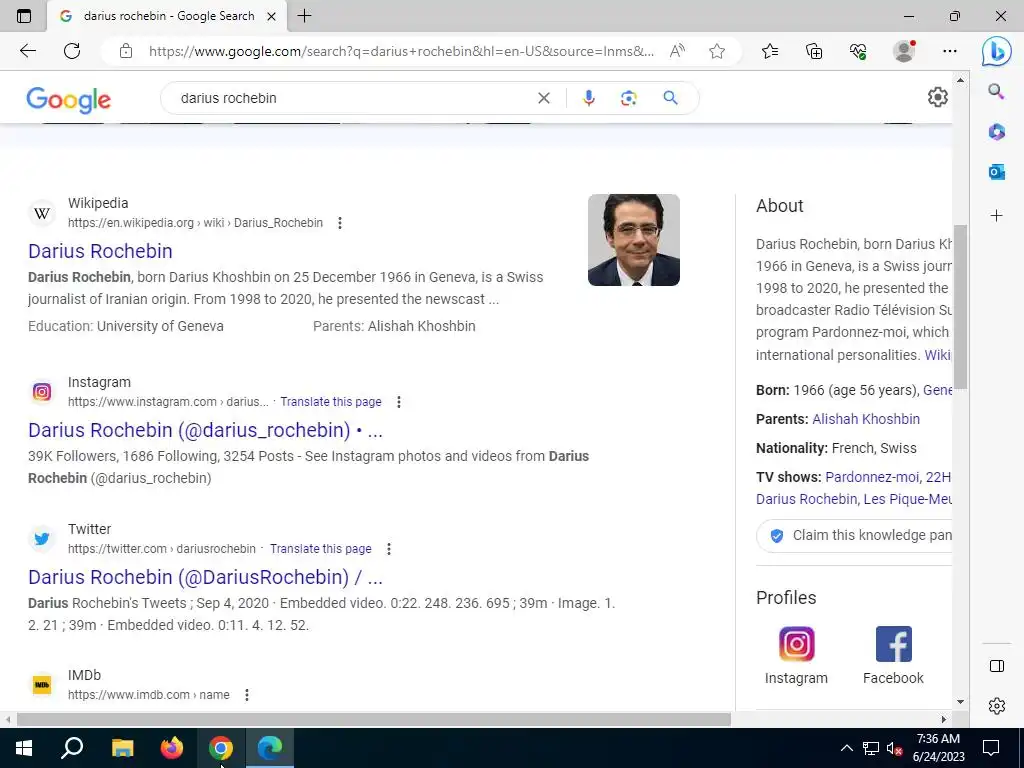The height and width of the screenshot is (768, 1024).
Task: Open Windows taskbar search
Action: [x=72, y=748]
